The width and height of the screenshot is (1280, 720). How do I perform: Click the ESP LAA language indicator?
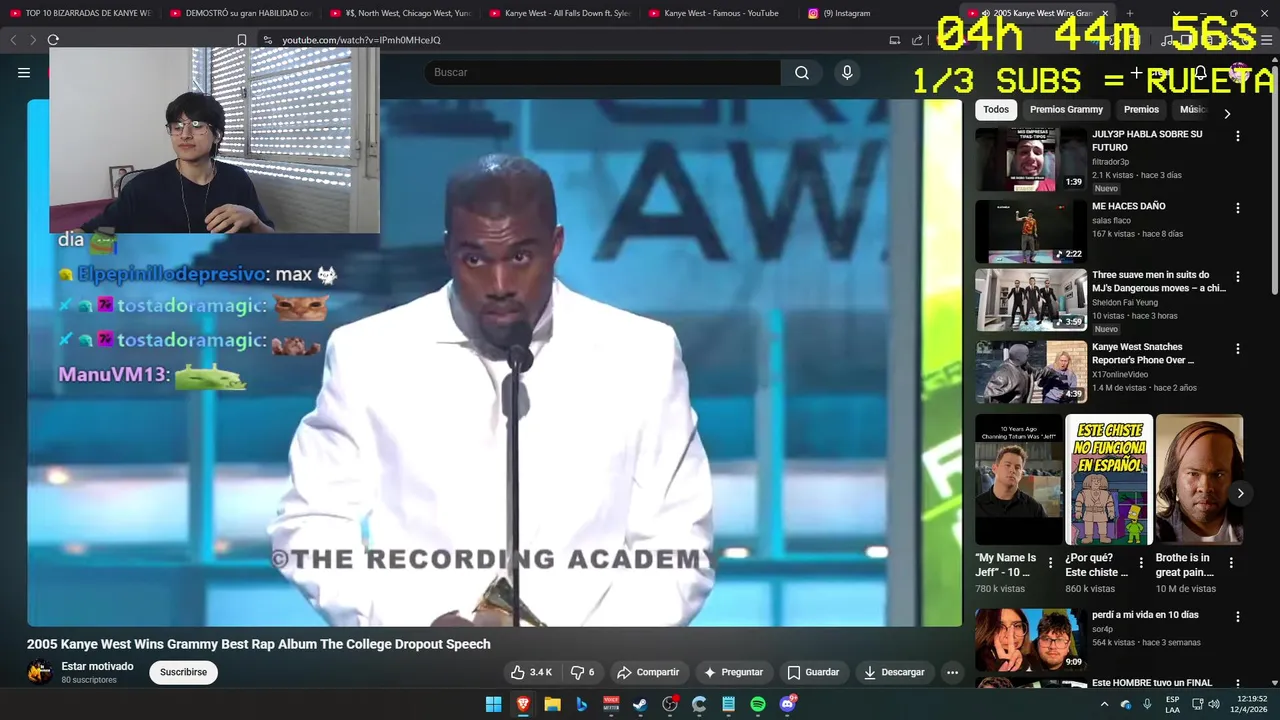pyautogui.click(x=1172, y=704)
